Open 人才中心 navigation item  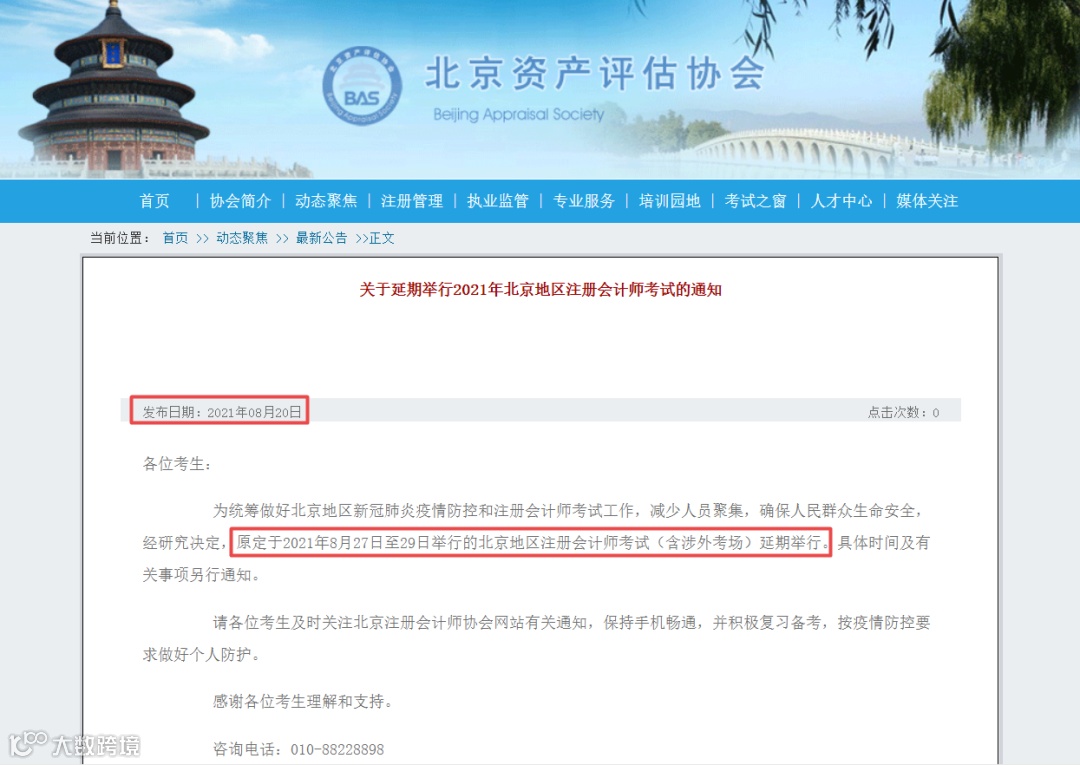(x=841, y=201)
